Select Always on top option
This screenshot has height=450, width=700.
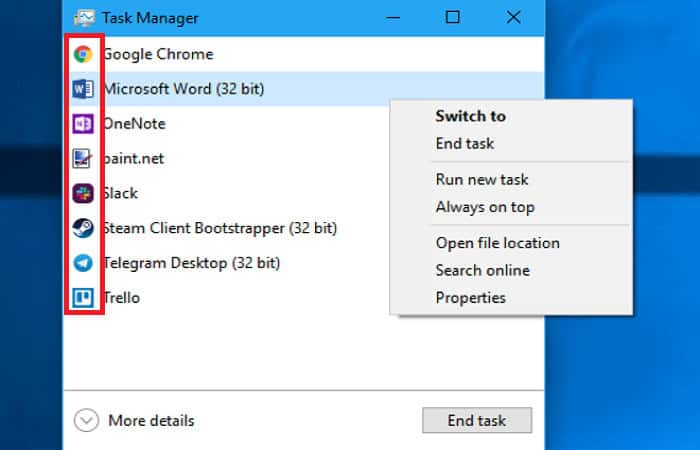point(485,207)
